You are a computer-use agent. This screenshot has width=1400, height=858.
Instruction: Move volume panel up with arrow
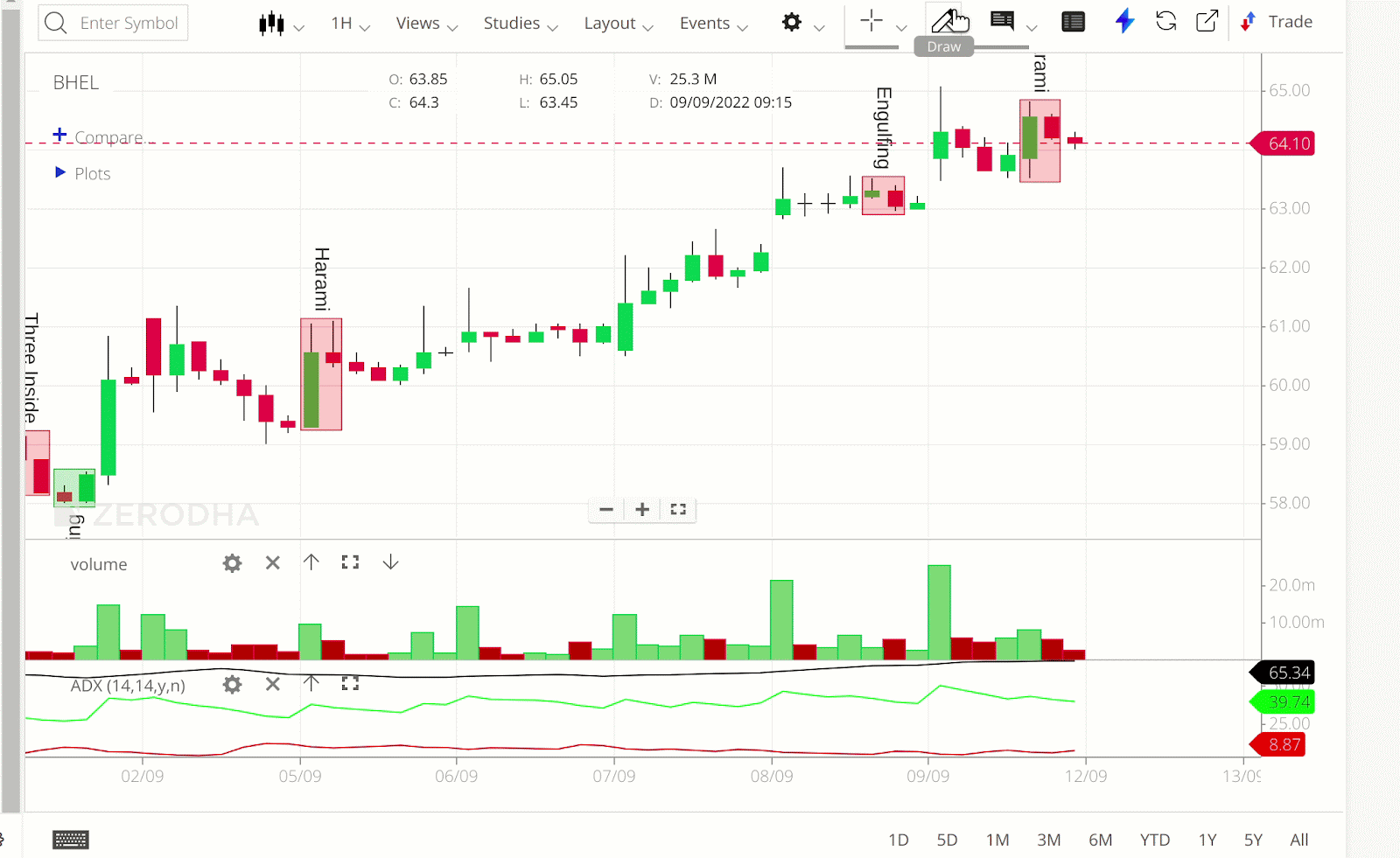coord(311,562)
